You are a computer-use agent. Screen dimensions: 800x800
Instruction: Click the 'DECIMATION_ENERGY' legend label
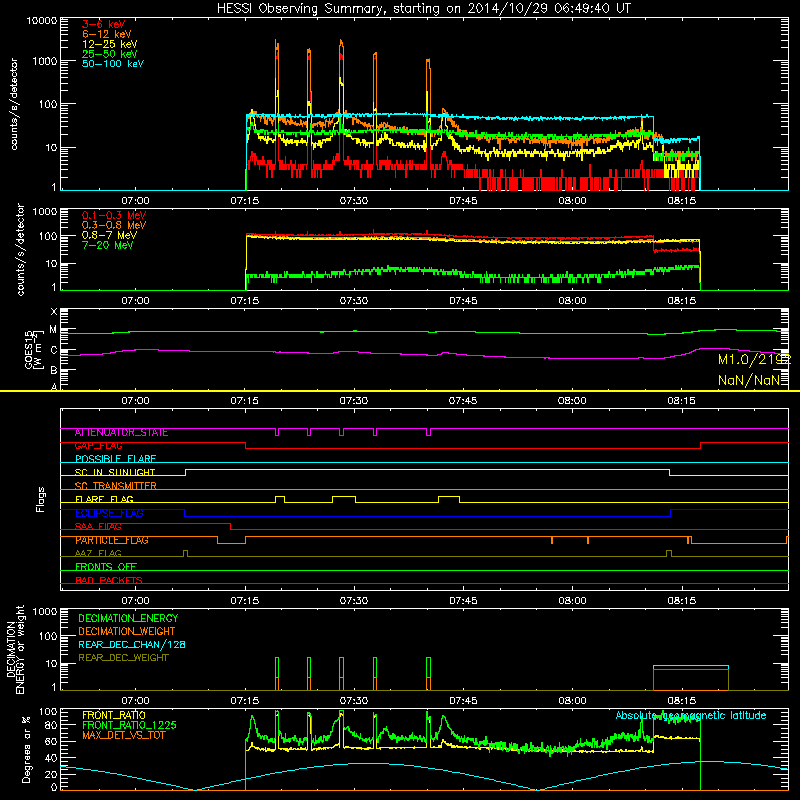point(128,618)
